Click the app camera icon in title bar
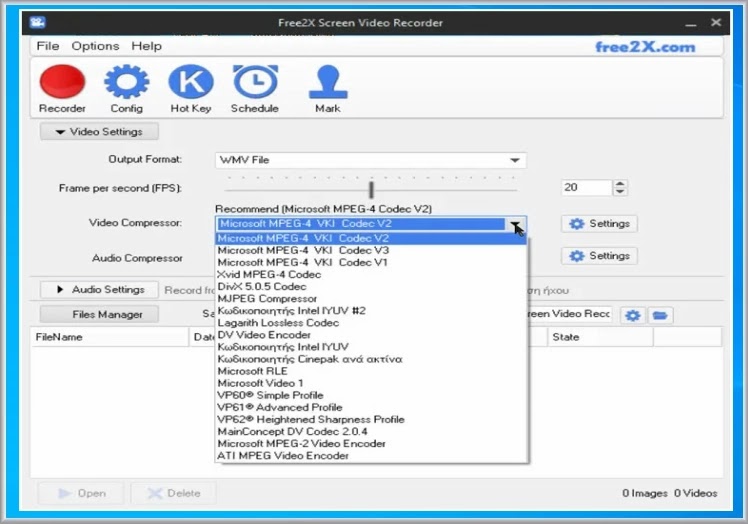The width and height of the screenshot is (748, 524). [37, 22]
